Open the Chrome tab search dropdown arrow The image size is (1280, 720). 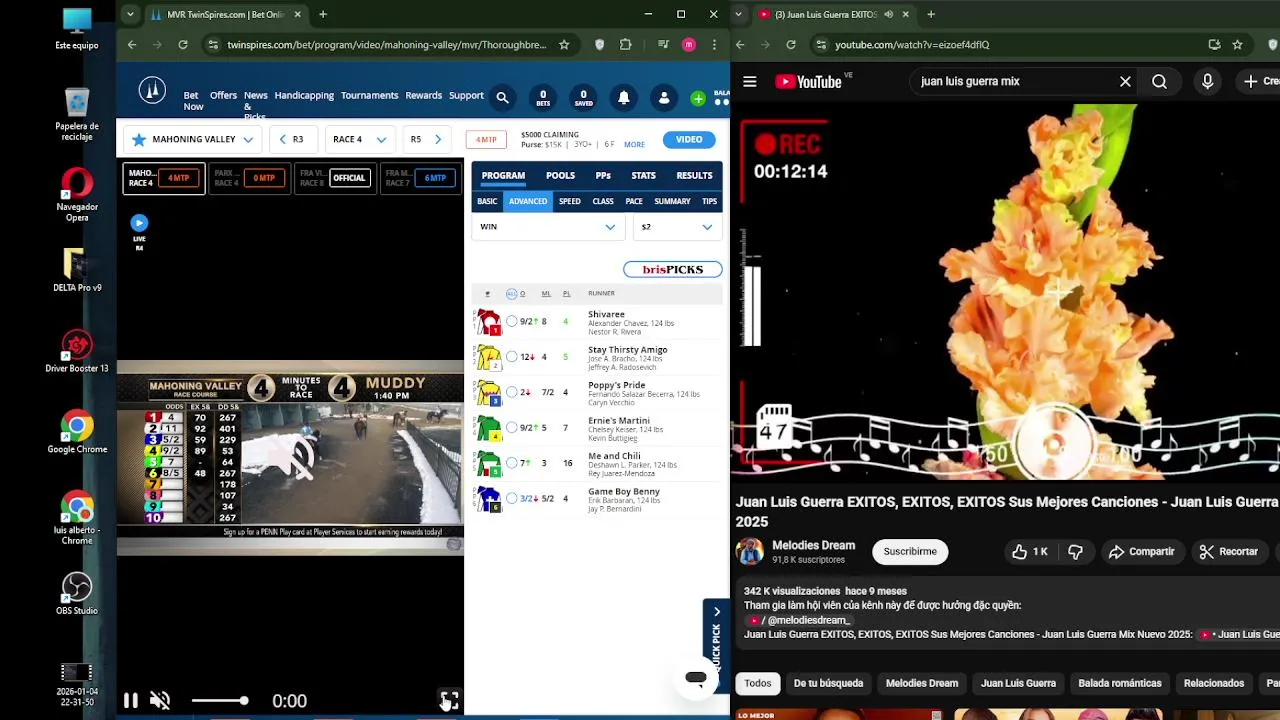coord(131,14)
